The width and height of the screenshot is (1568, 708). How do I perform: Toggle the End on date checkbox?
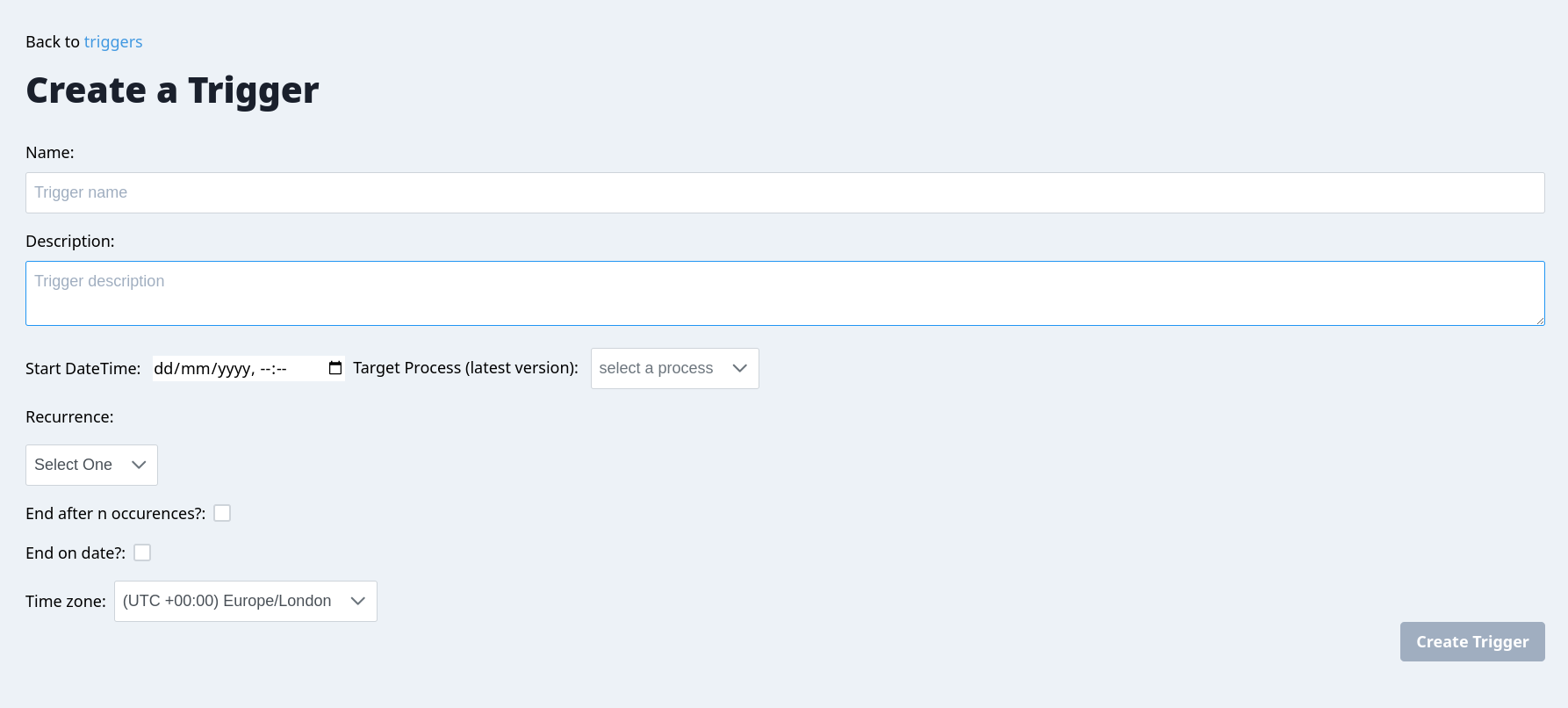[142, 553]
